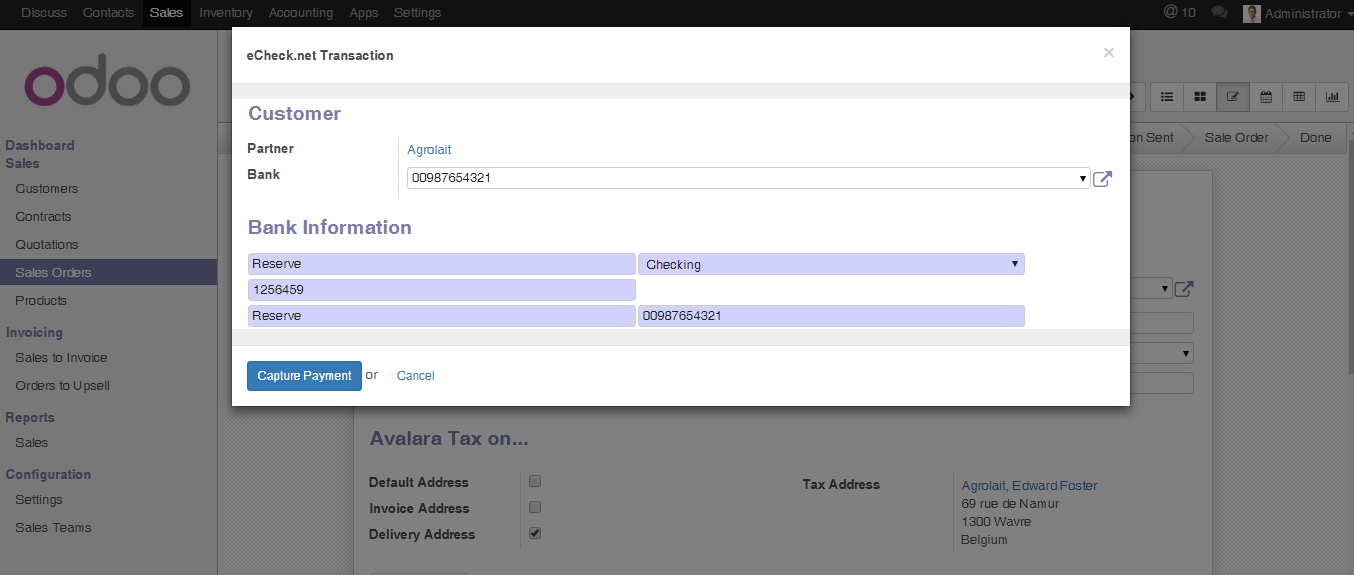The height and width of the screenshot is (575, 1354).
Task: Go to Products in sidebar
Action: click(x=41, y=300)
